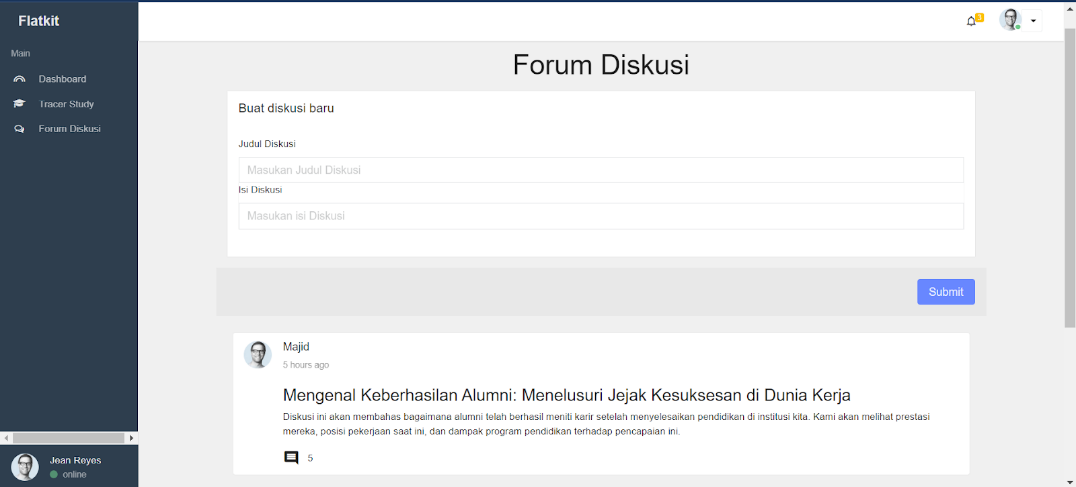
Task: Click the notification bell icon
Action: point(971,21)
